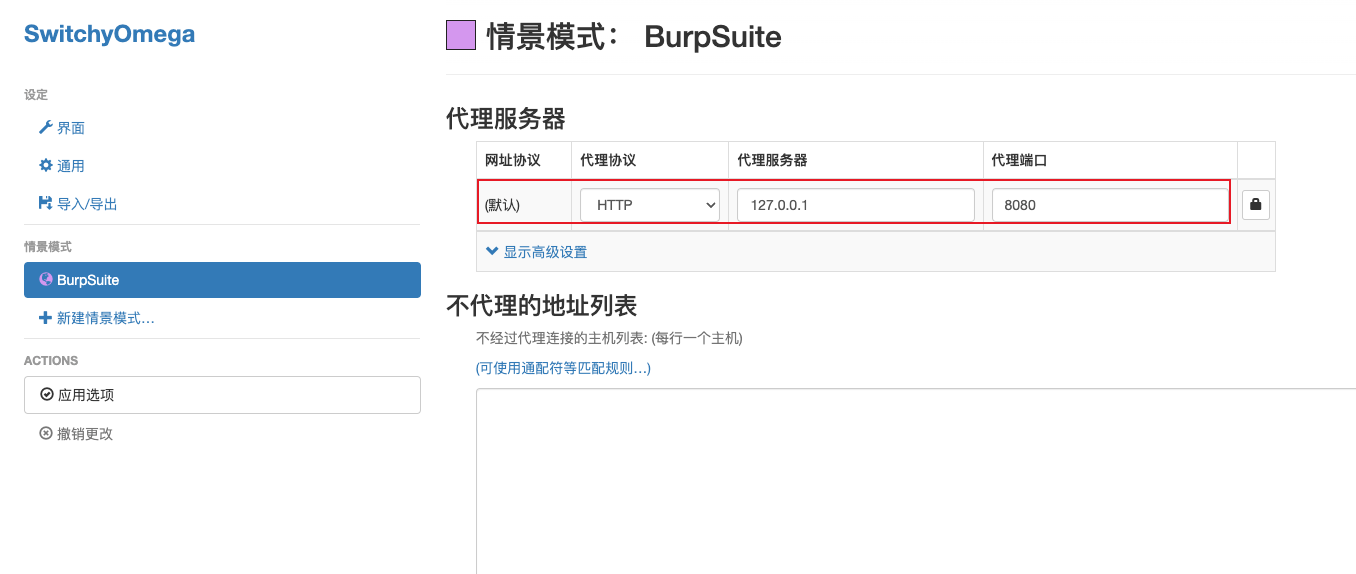Click the proxy port field 8080

point(1110,205)
